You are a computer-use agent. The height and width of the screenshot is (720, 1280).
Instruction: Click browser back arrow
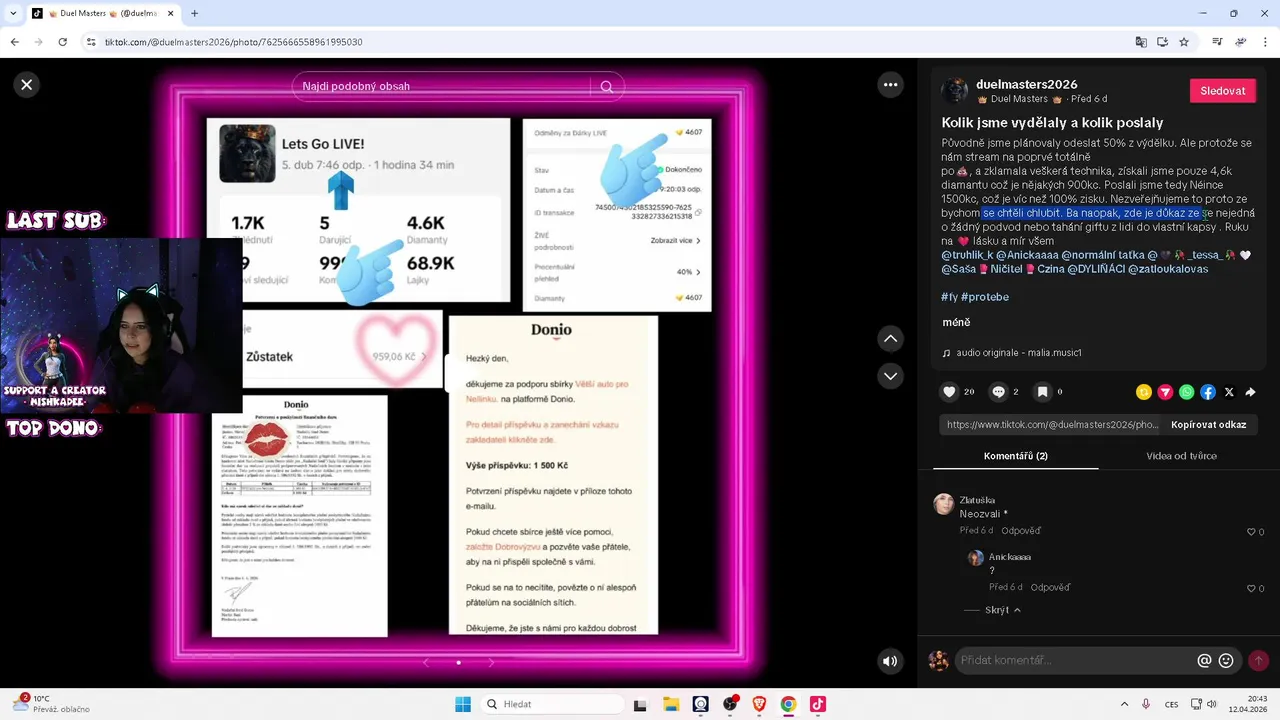coord(15,42)
